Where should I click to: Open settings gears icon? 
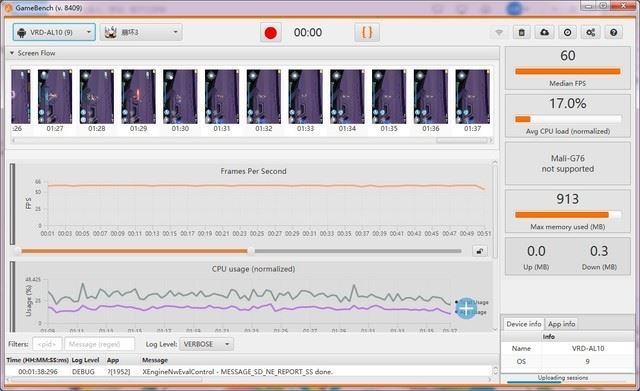(x=590, y=33)
